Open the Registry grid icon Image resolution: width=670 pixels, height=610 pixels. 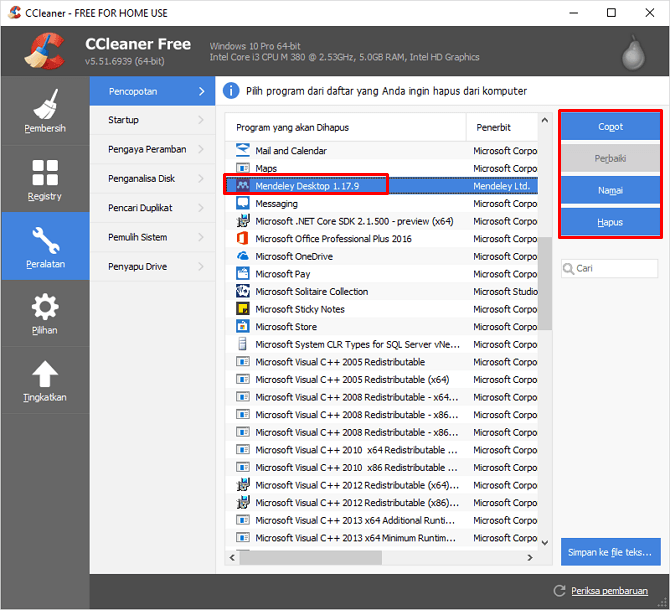[45, 172]
